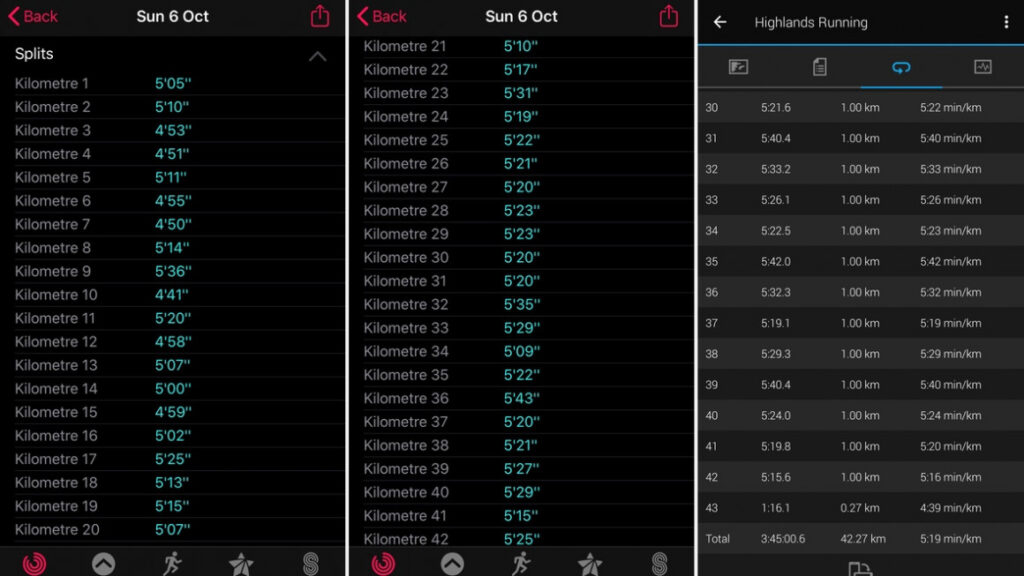Open the Sharing S icon below Kilometre 20
1024x576 pixels.
[x=311, y=563]
